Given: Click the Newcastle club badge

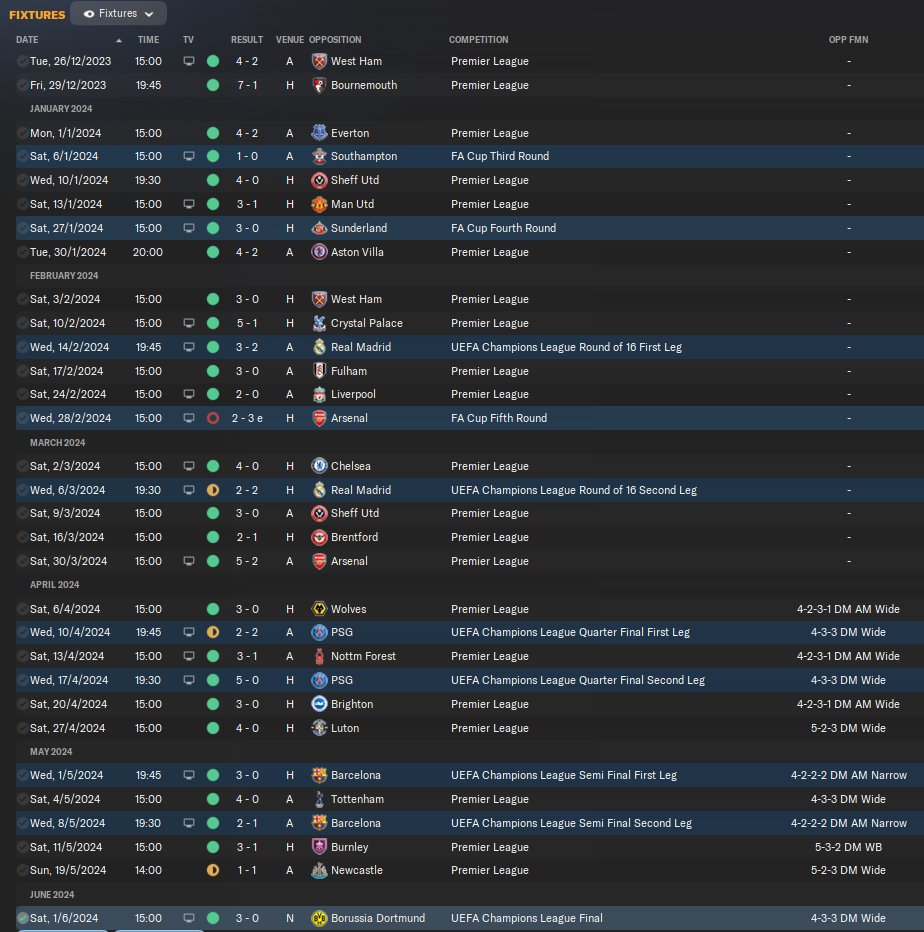Looking at the screenshot, I should tap(319, 870).
